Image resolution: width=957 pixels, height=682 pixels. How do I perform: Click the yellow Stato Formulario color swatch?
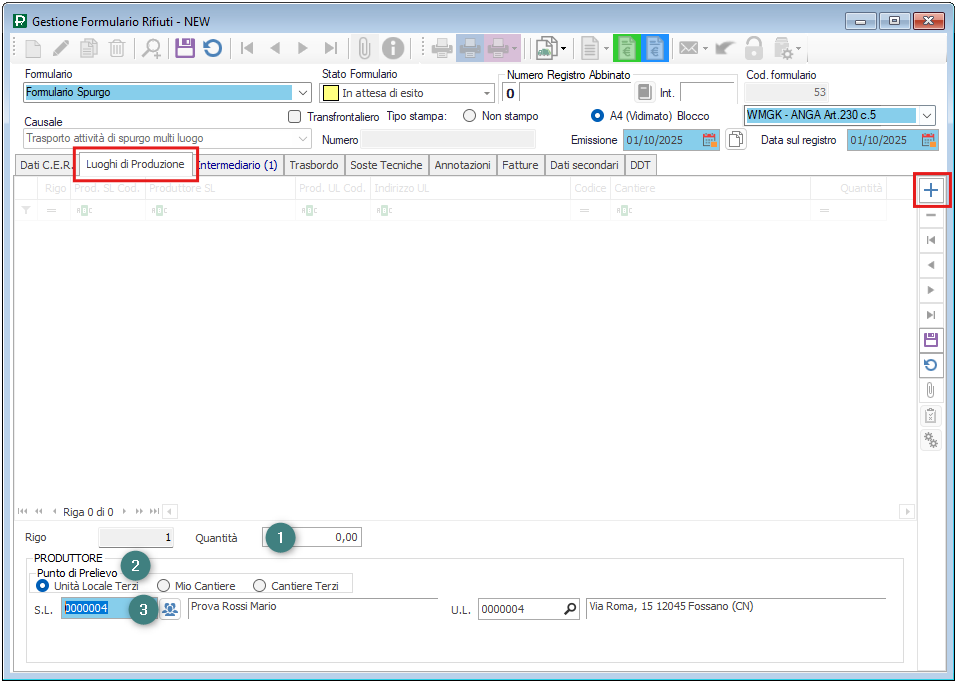tap(330, 93)
